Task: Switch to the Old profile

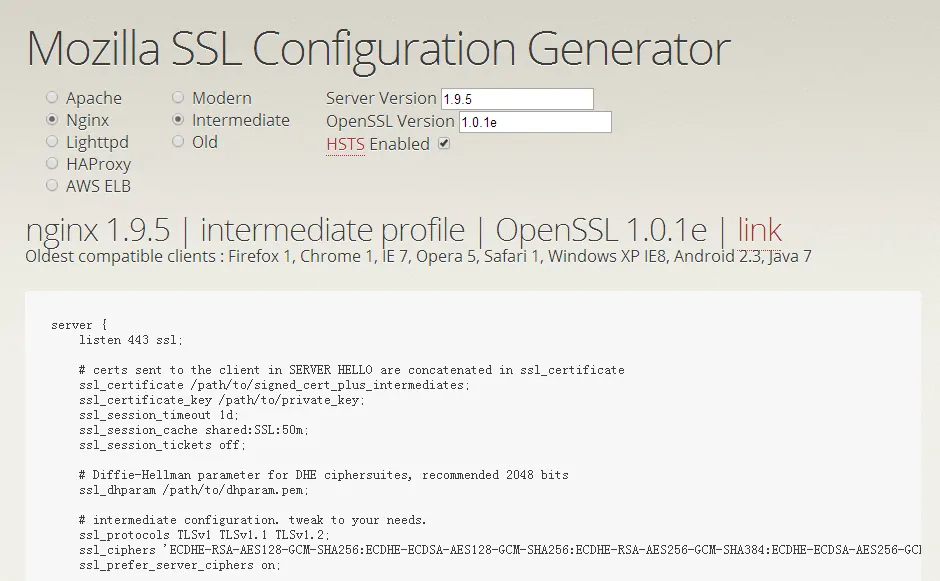Action: (x=178, y=142)
